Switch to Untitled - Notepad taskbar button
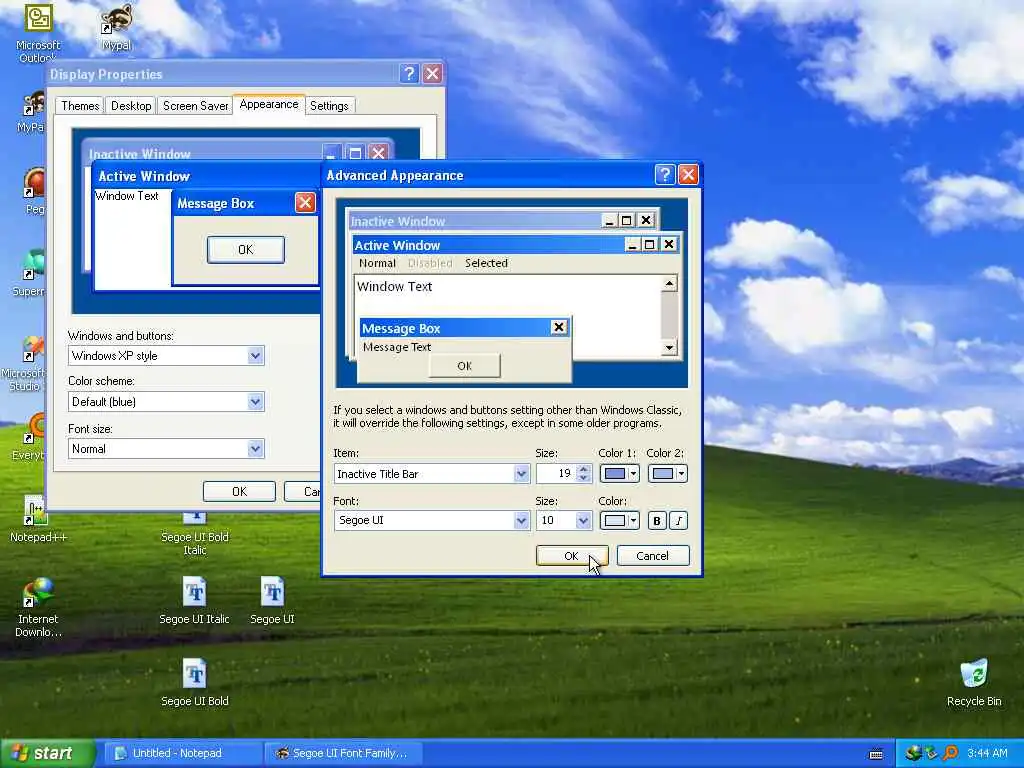The height and width of the screenshot is (768, 1024). point(182,753)
